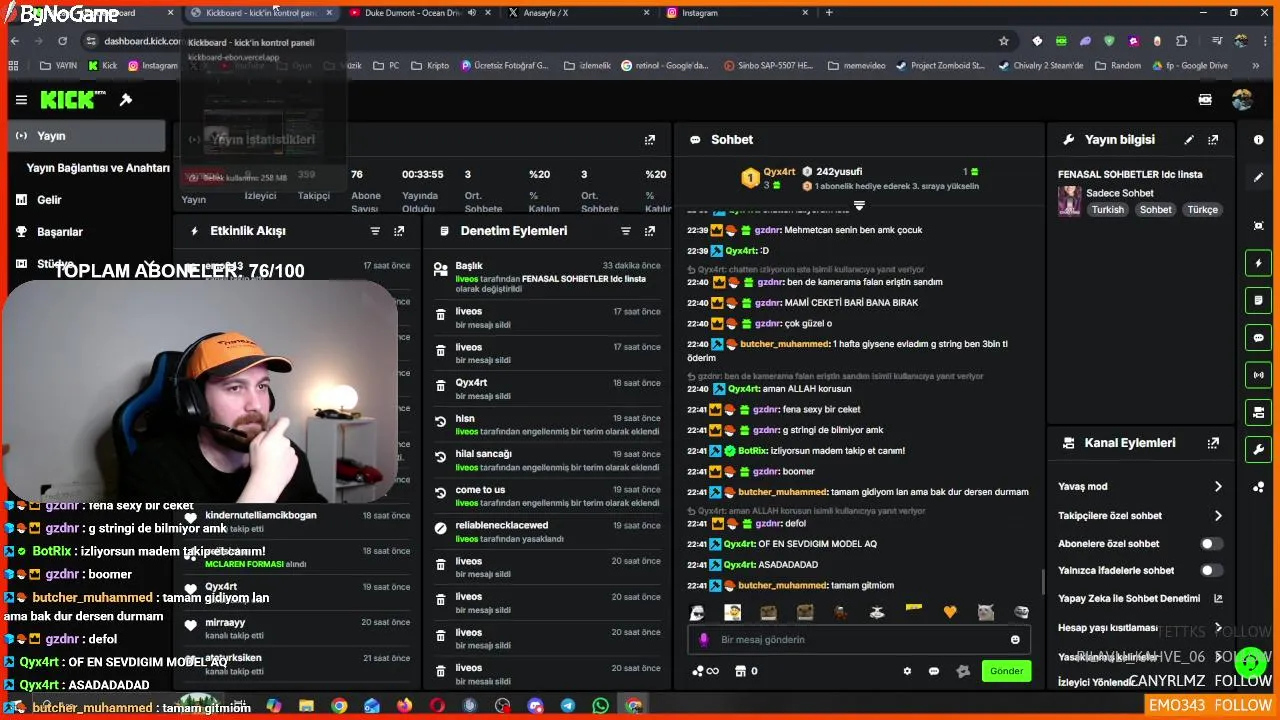Collapse the leaderboard arrow under Qyx4rt
Image resolution: width=1280 pixels, height=720 pixels.
859,205
